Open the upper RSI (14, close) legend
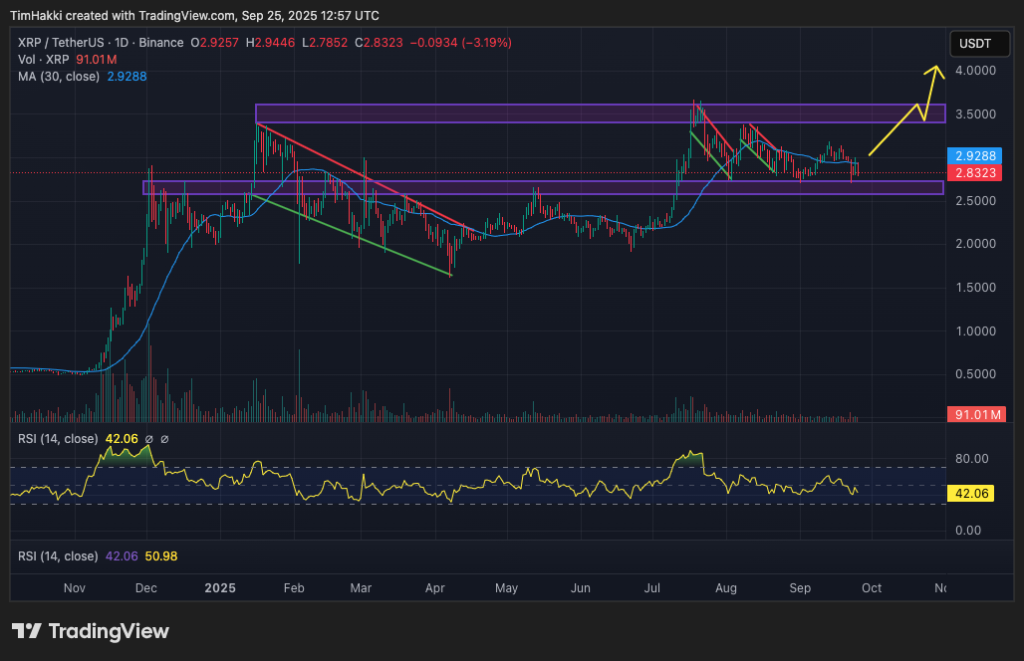The height and width of the screenshot is (661, 1024). (x=56, y=439)
